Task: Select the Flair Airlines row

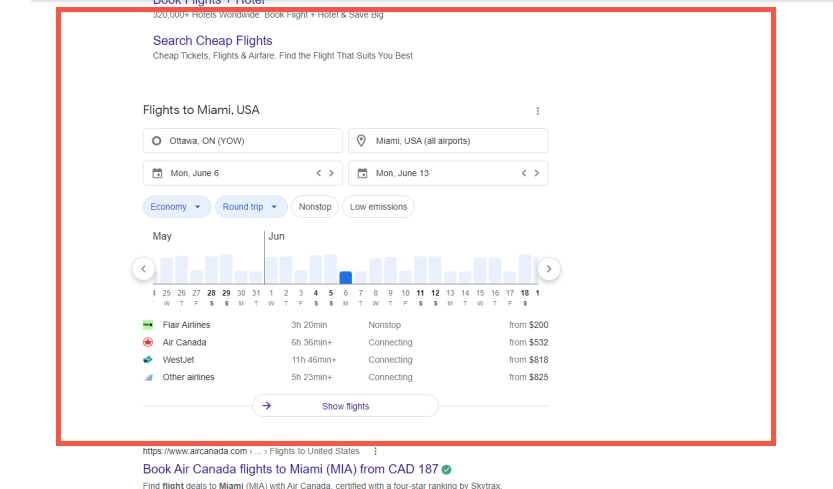Action: [x=345, y=325]
